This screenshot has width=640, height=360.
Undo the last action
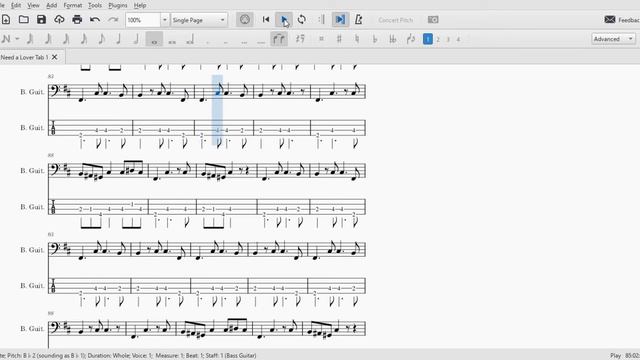tap(95, 20)
